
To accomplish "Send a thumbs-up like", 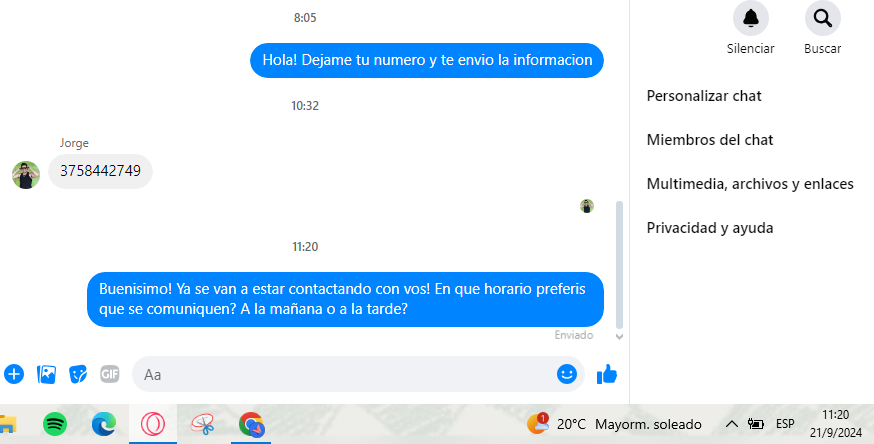I will [606, 374].
